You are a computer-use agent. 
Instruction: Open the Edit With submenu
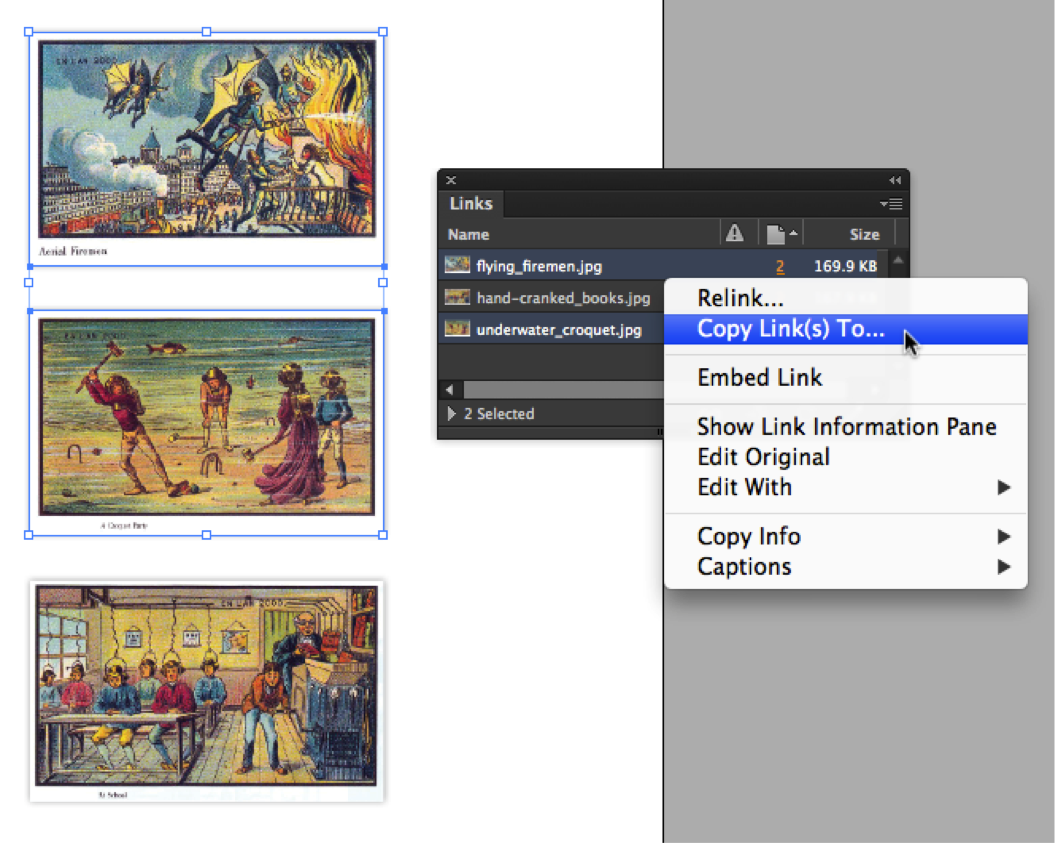(x=845, y=486)
